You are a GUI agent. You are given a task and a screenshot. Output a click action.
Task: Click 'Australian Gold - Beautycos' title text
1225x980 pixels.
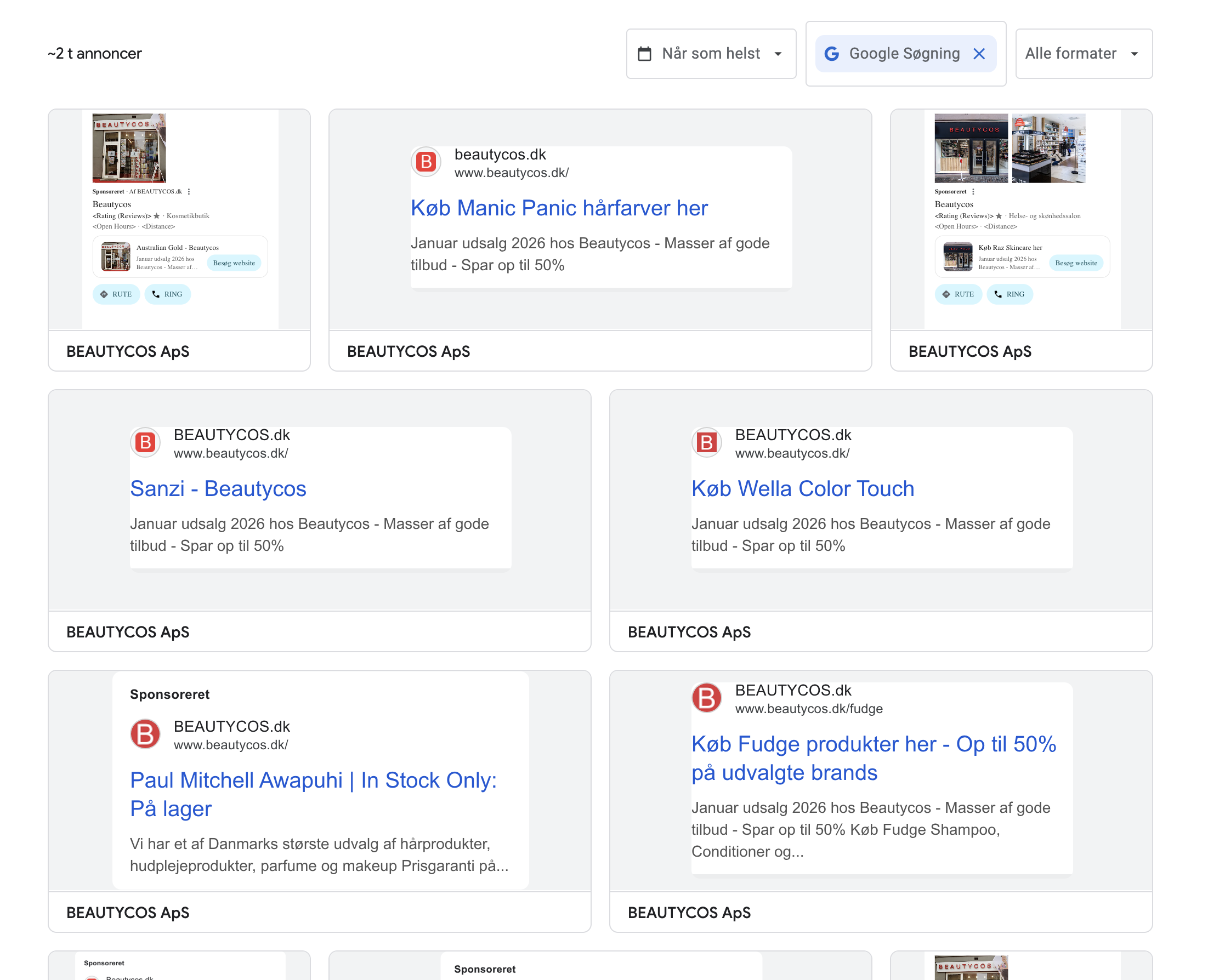click(177, 248)
